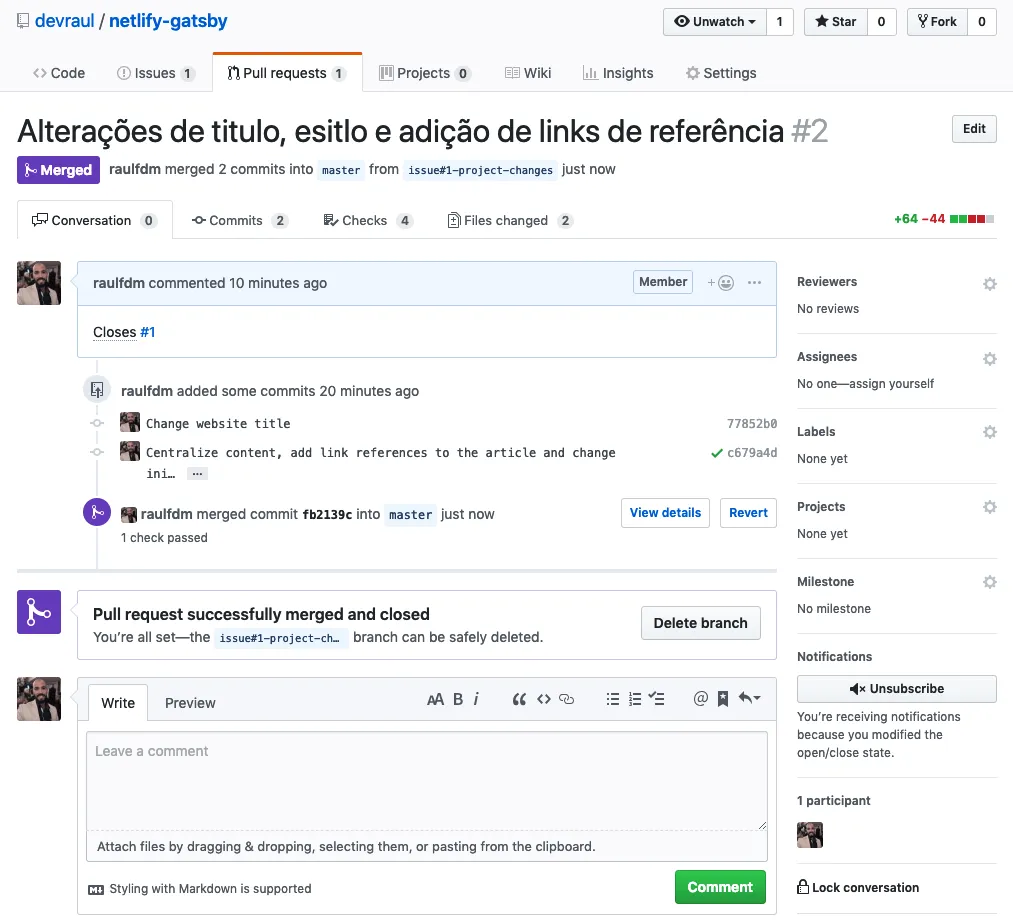Open the netlify-gatsby repository link
The image size is (1013, 920).
tap(168, 21)
